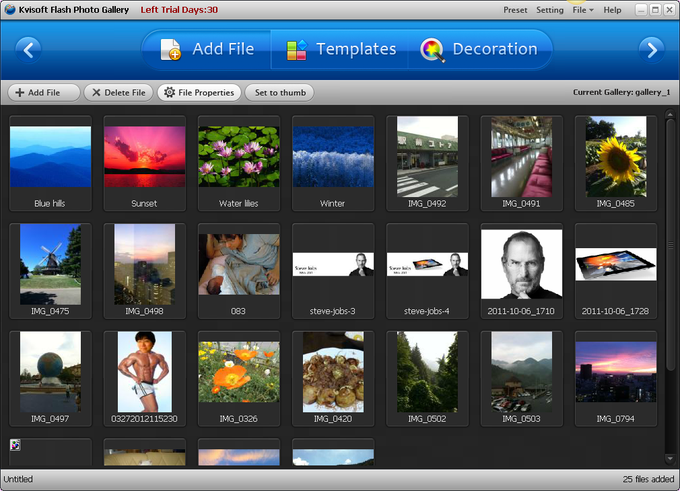Select the Sunset thumbnail
The width and height of the screenshot is (680, 491).
point(144,163)
